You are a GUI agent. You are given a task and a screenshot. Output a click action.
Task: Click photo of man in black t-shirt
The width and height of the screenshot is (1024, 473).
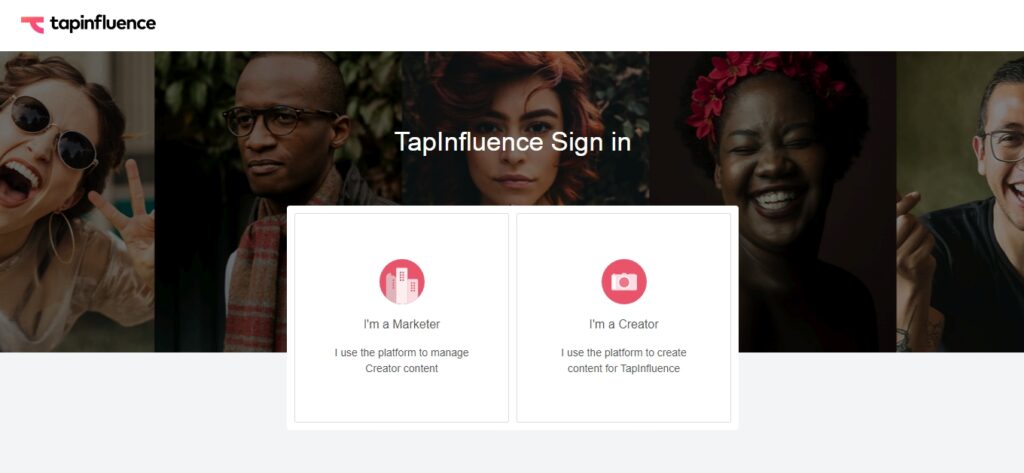click(x=960, y=202)
